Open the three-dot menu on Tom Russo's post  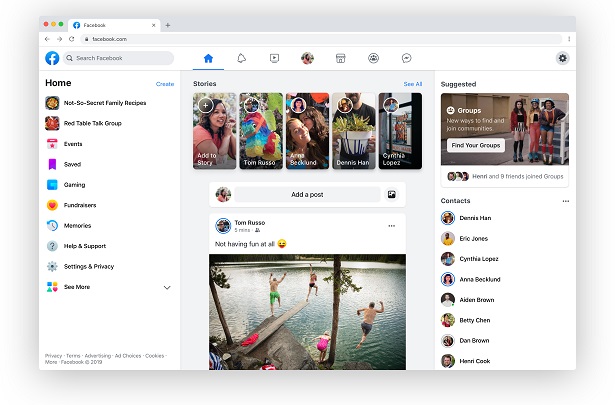click(391, 226)
